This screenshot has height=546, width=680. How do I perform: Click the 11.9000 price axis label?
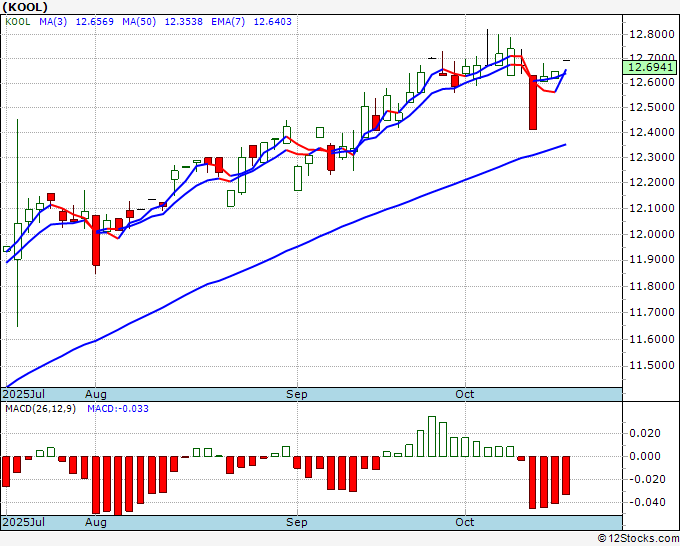652,259
